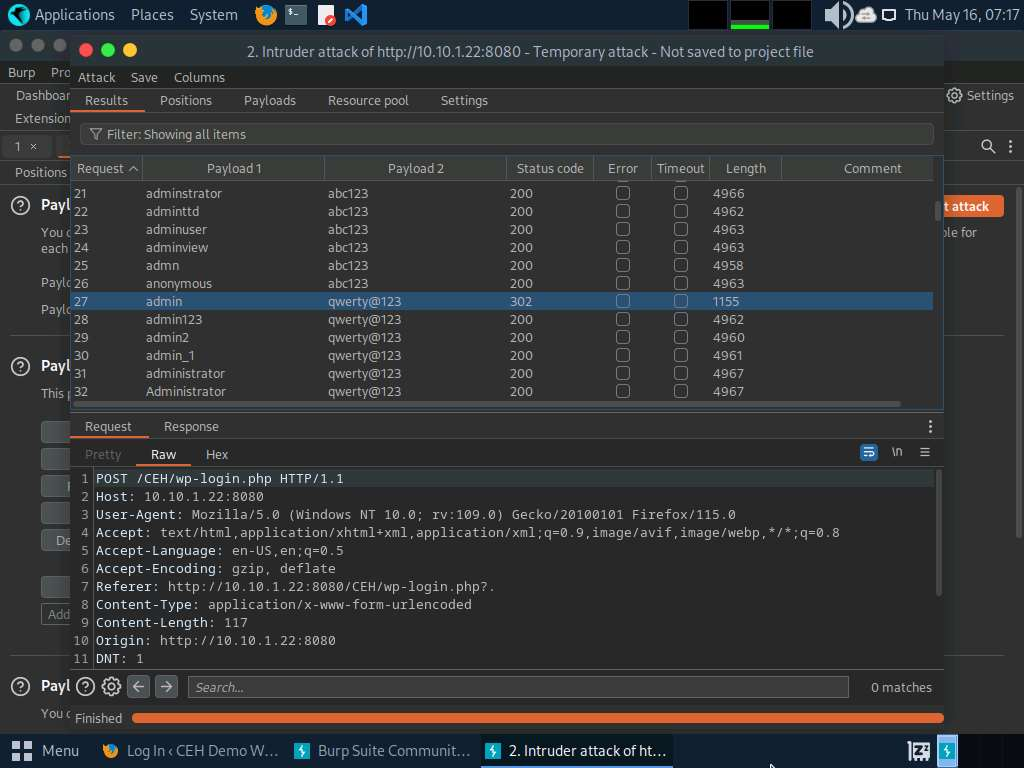Viewport: 1024px width, 768px height.
Task: Click the workspace switcher tray icon
Action: point(918,751)
